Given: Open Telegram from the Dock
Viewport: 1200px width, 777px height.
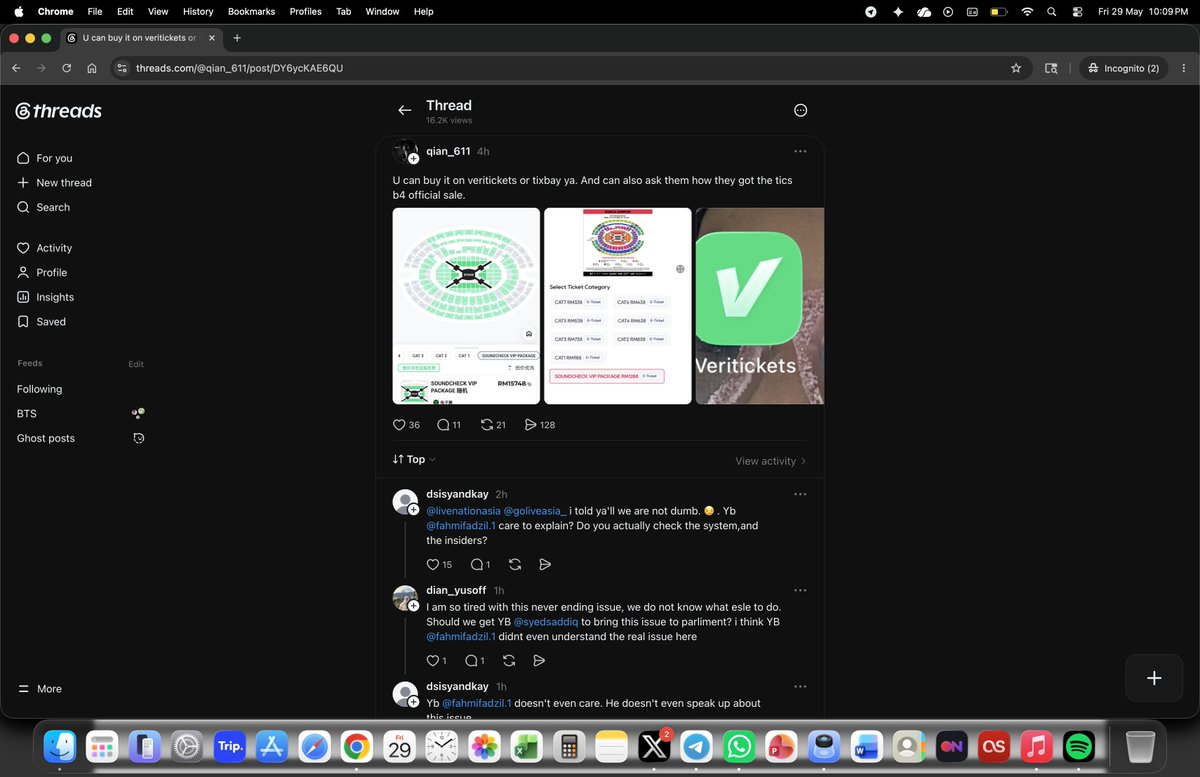Looking at the screenshot, I should (x=697, y=747).
